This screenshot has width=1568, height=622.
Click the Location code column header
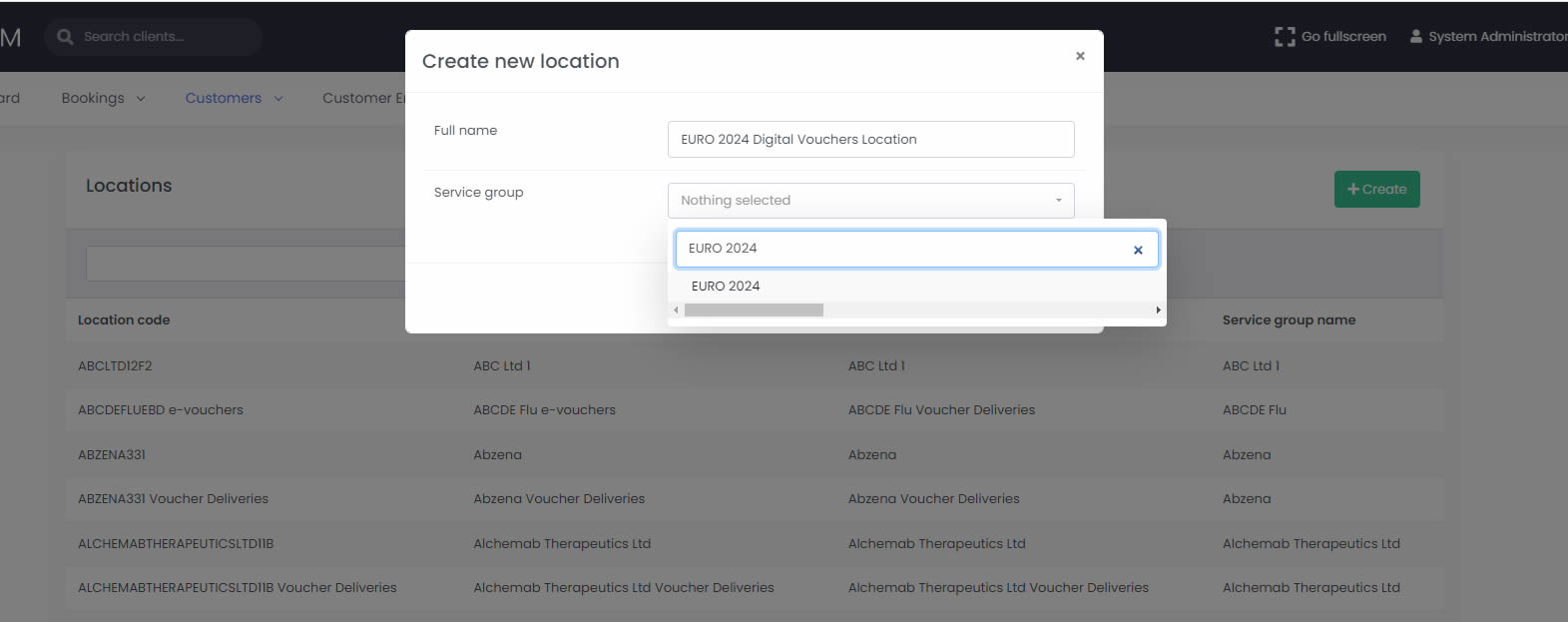point(124,320)
